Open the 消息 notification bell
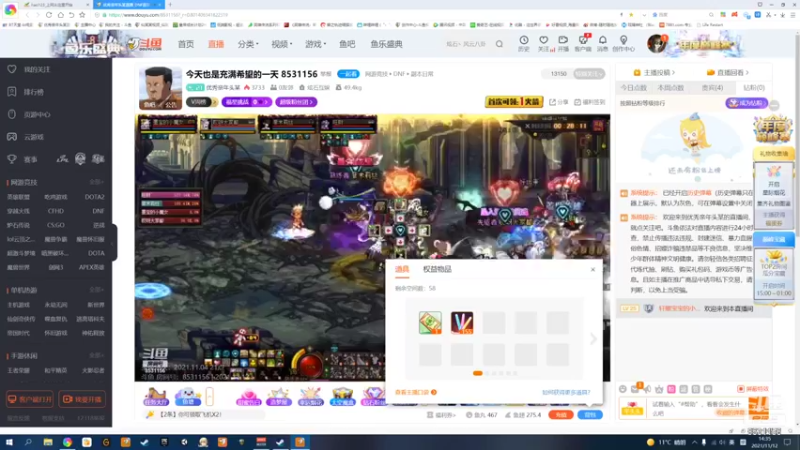800x450 pixels. (x=603, y=40)
